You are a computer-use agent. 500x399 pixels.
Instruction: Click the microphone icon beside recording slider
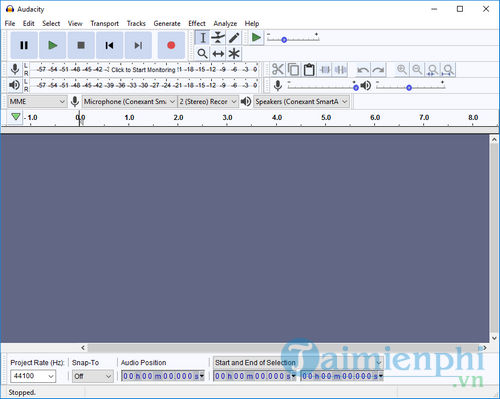coord(277,86)
